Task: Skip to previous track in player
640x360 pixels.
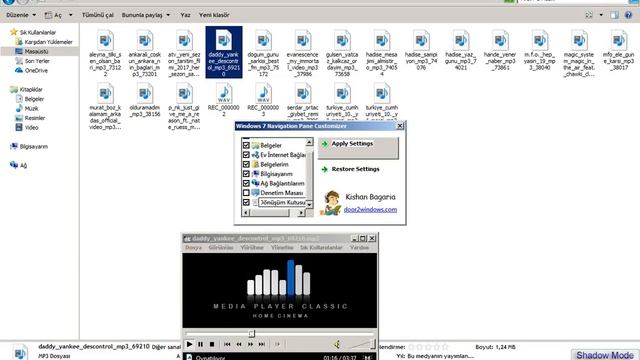Action: [227, 344]
